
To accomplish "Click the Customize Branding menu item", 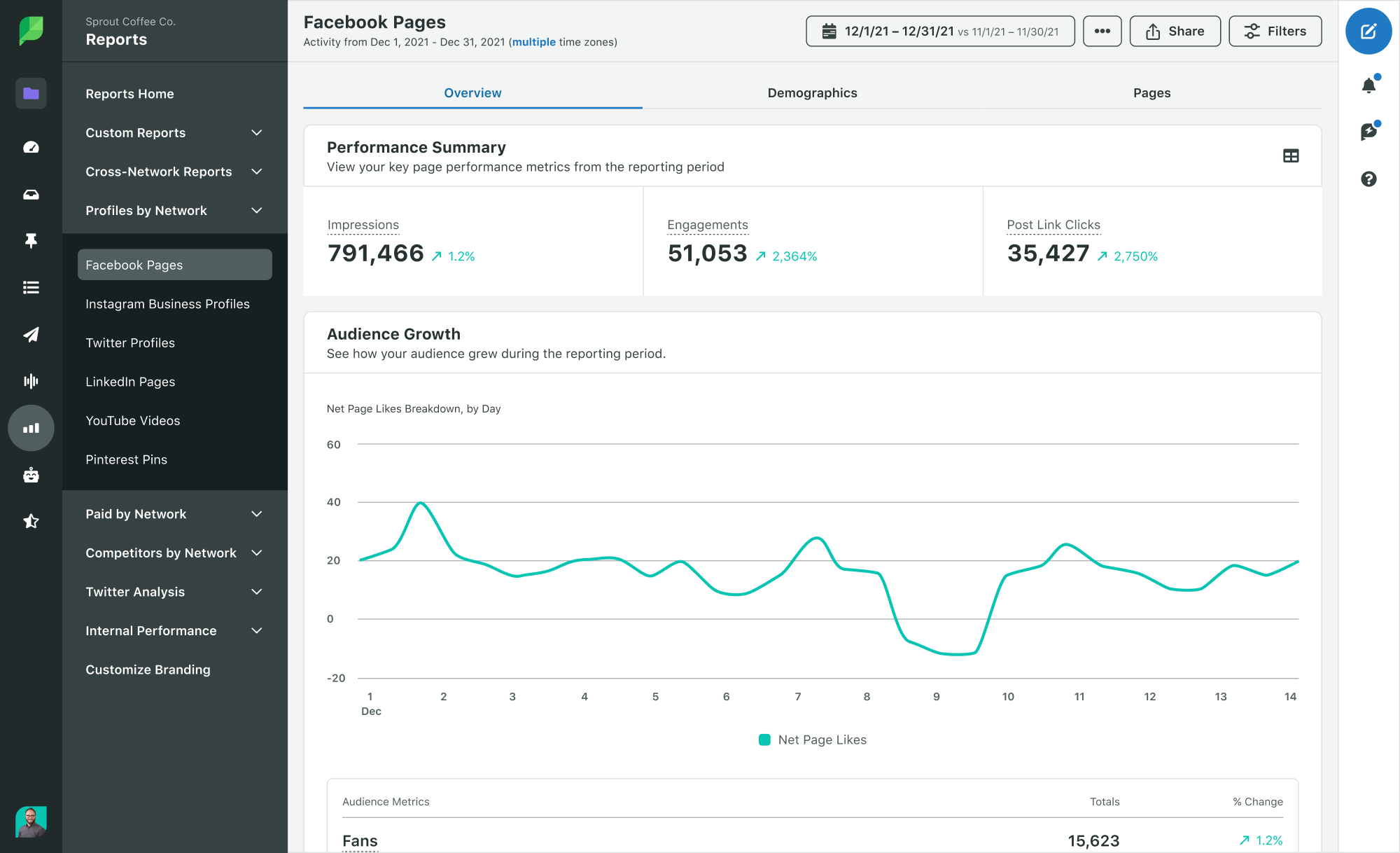I will click(x=148, y=670).
